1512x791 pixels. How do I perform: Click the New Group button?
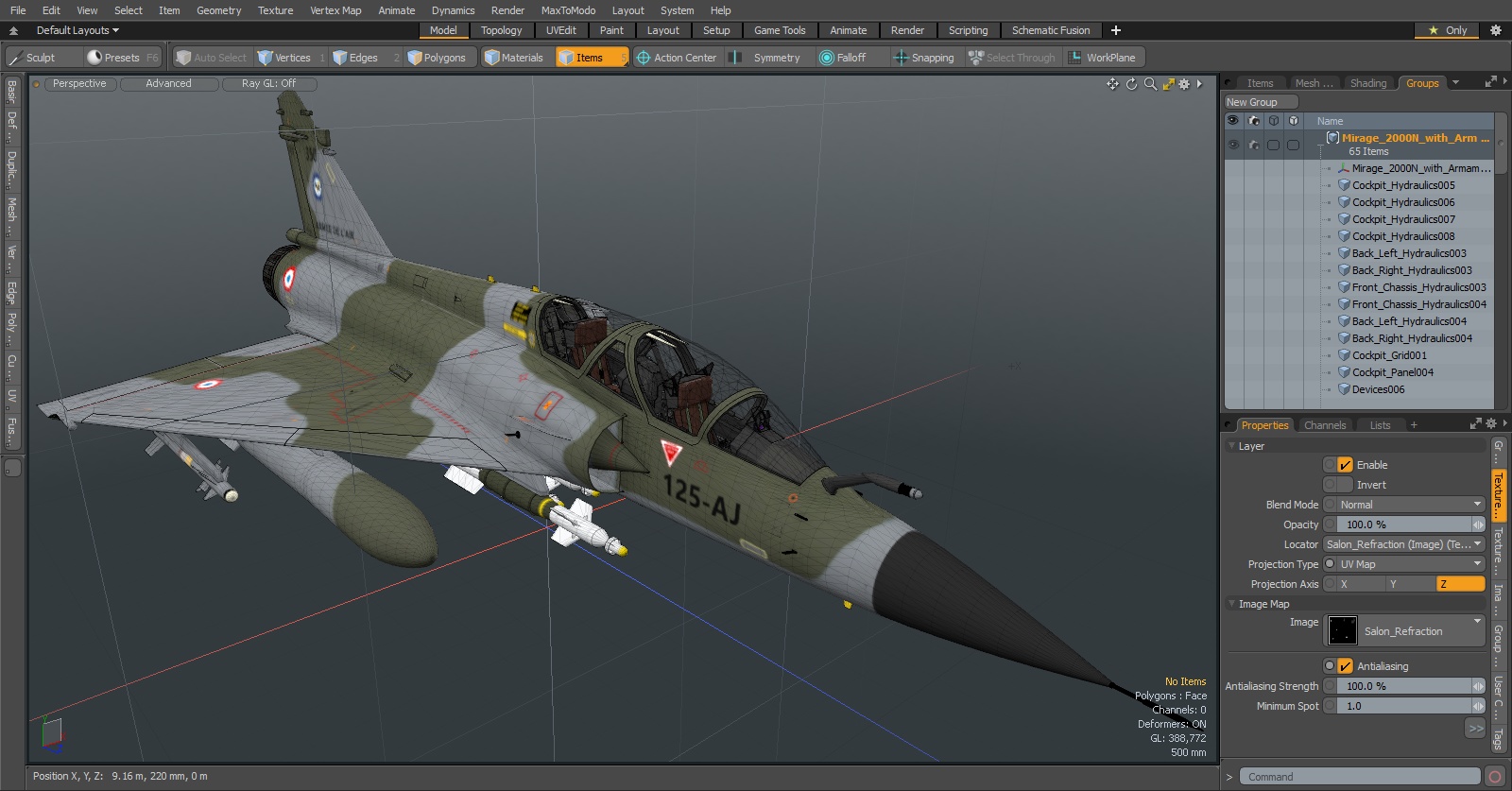tap(1261, 102)
